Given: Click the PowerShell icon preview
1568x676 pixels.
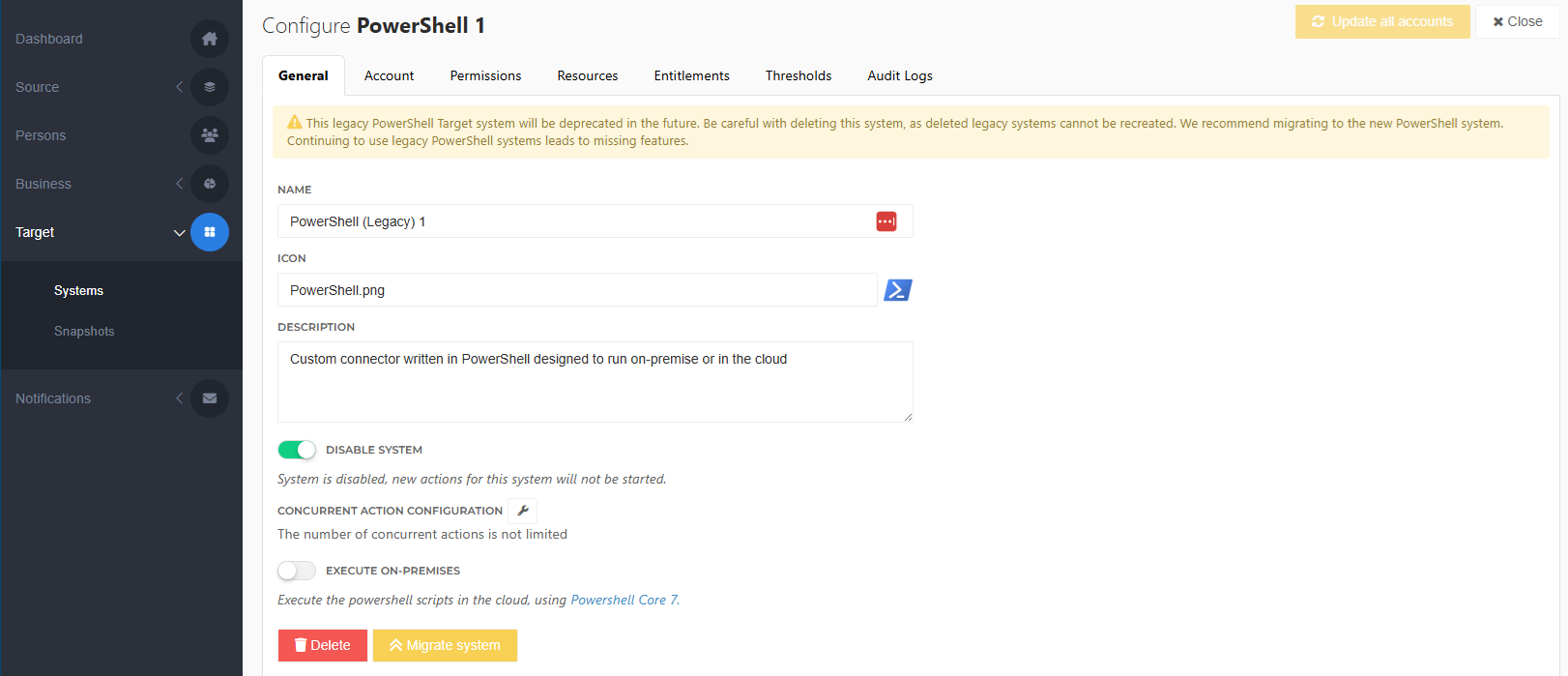Looking at the screenshot, I should point(898,290).
